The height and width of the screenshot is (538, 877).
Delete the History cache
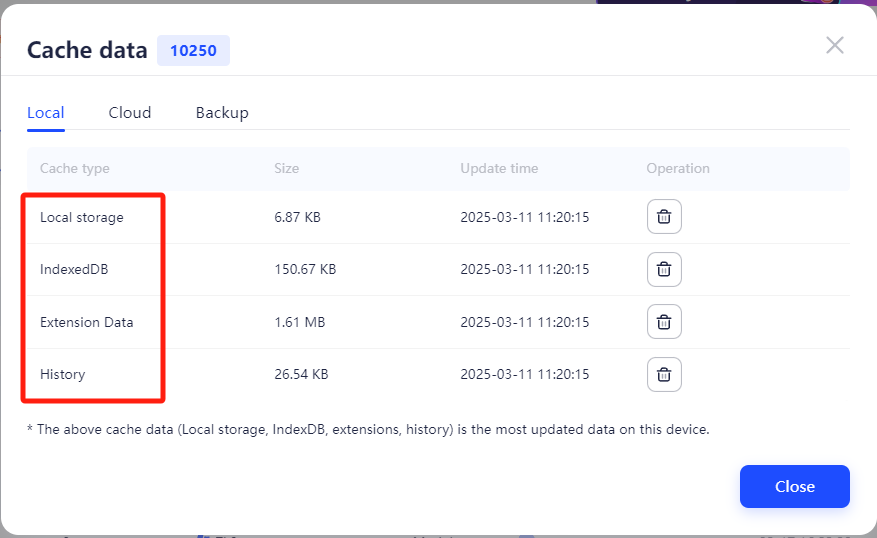pyautogui.click(x=664, y=374)
